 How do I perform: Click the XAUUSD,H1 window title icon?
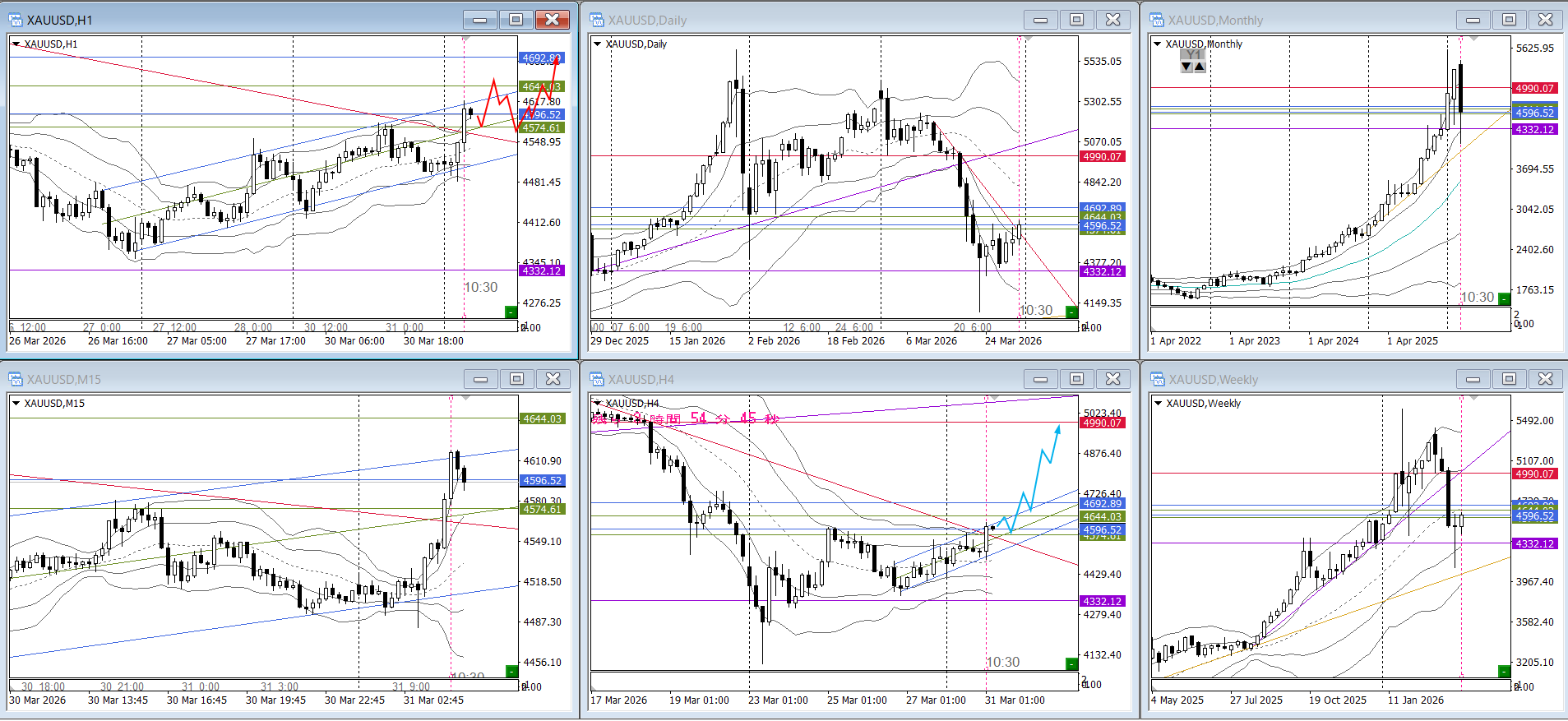click(15, 20)
